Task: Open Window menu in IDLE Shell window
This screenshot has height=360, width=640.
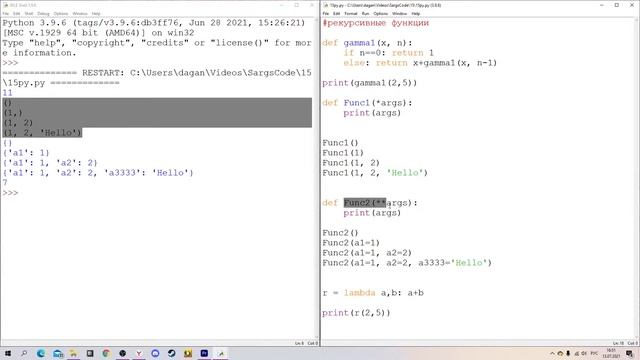Action: pyautogui.click(x=80, y=13)
